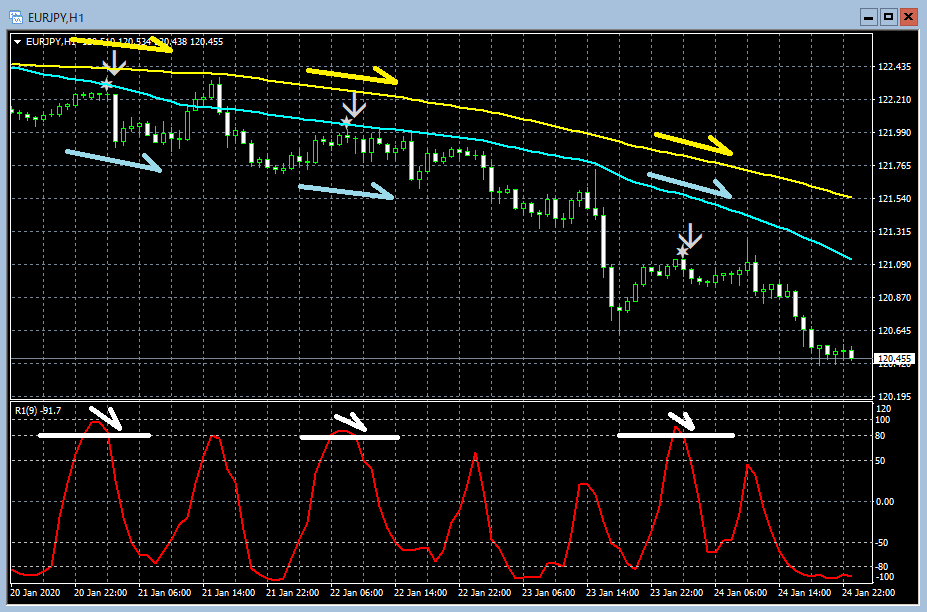This screenshot has width=927, height=612.
Task: Click the EURJPY,H1 label inside the chart
Action: [51, 42]
